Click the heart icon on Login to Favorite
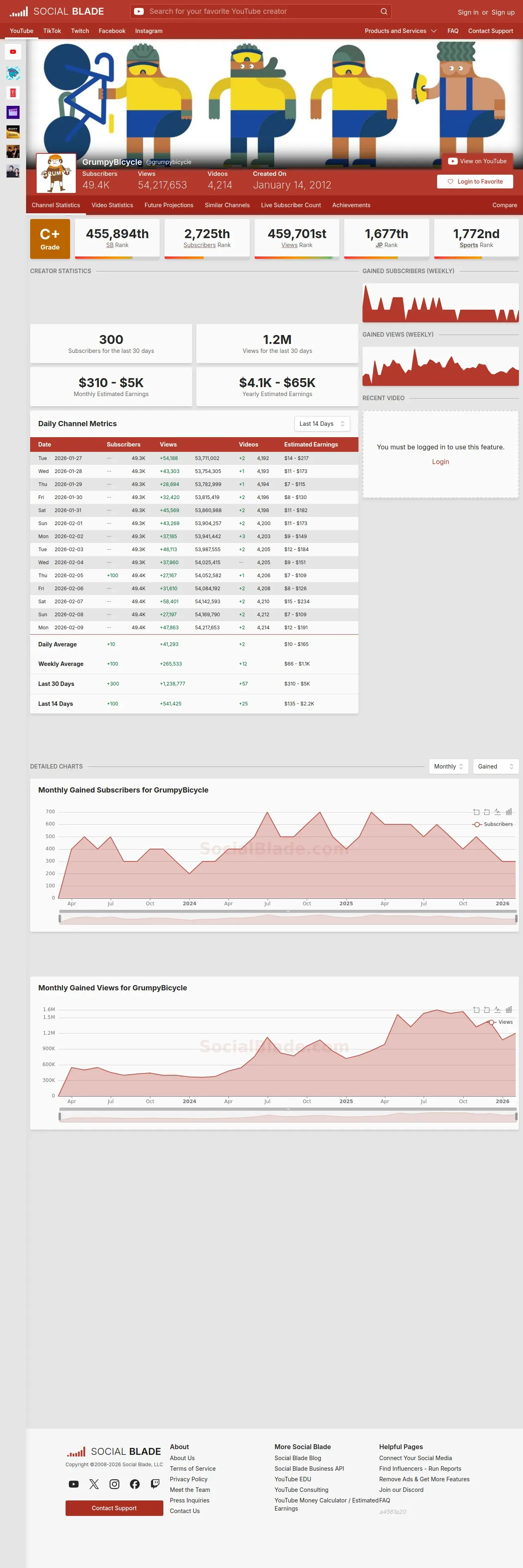Image resolution: width=523 pixels, height=1568 pixels. coord(450,182)
